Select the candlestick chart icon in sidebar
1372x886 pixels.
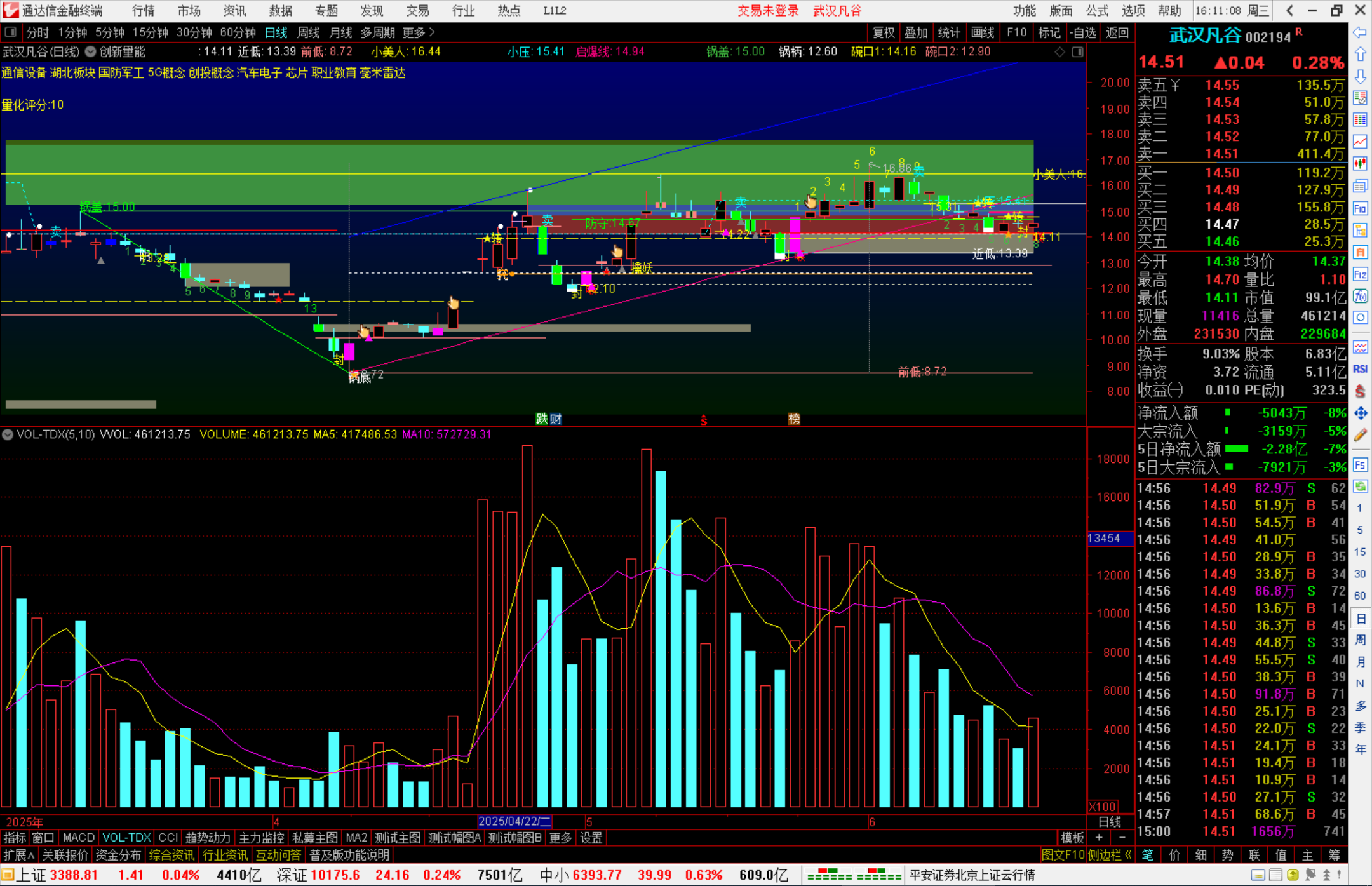click(1360, 164)
